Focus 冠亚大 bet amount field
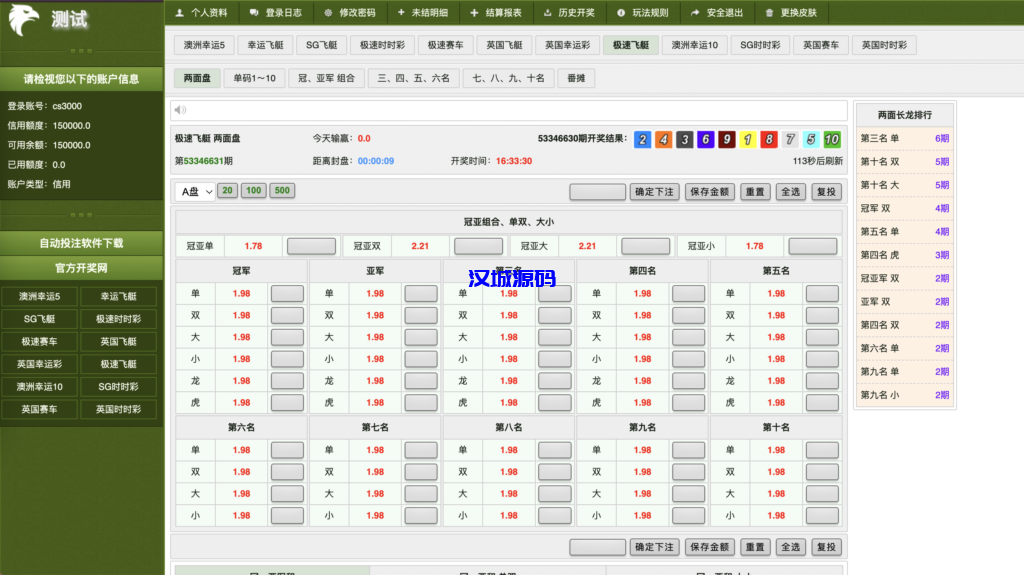This screenshot has width=1024, height=575. (x=645, y=246)
